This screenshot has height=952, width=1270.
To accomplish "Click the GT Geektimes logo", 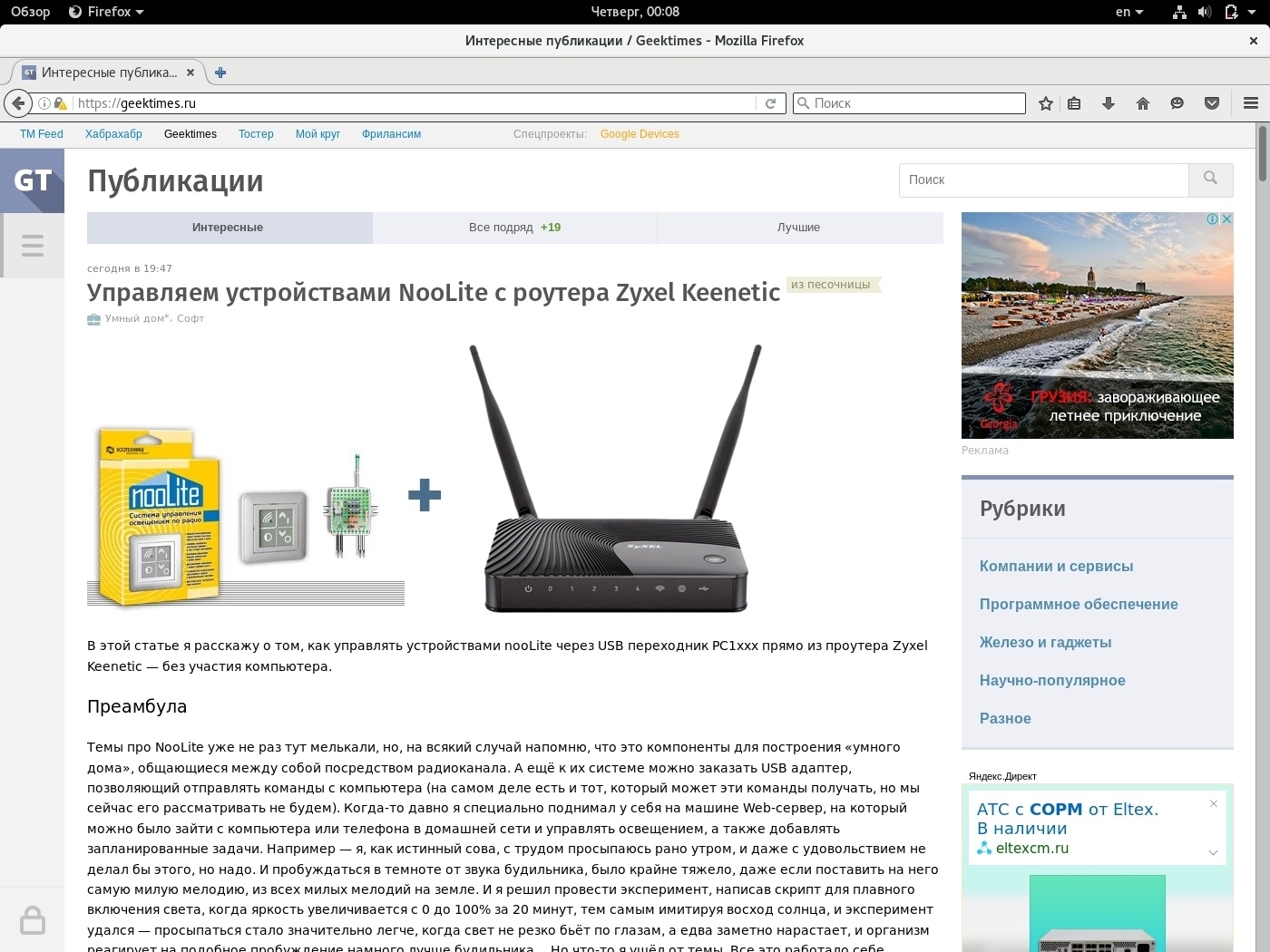I will (x=33, y=180).
